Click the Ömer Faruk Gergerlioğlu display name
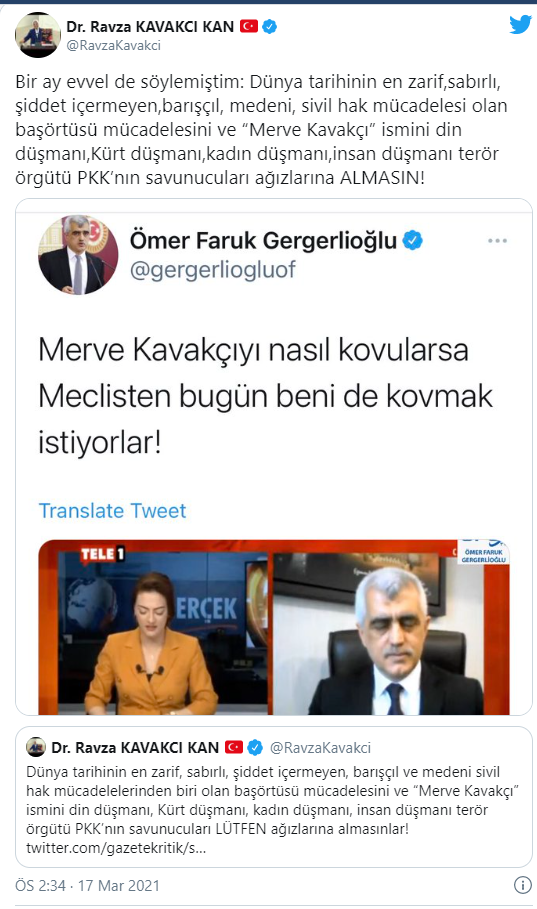Screen dimensions: 537x909 pos(263,240)
